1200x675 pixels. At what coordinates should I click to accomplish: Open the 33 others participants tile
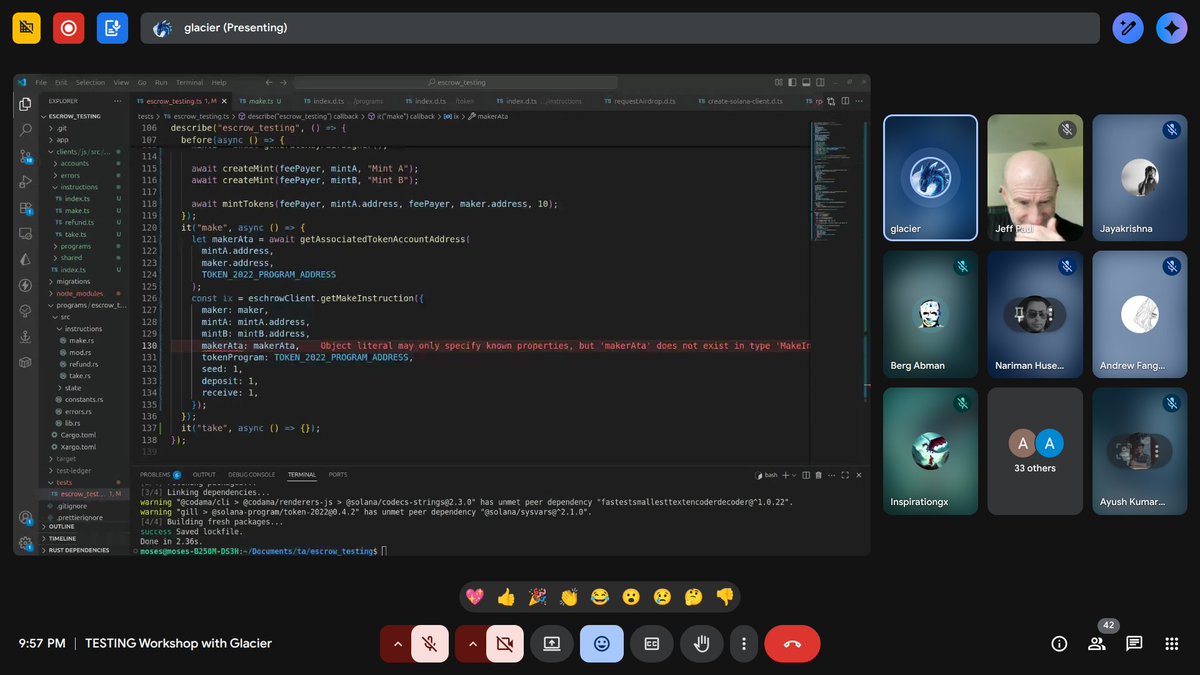(1035, 451)
